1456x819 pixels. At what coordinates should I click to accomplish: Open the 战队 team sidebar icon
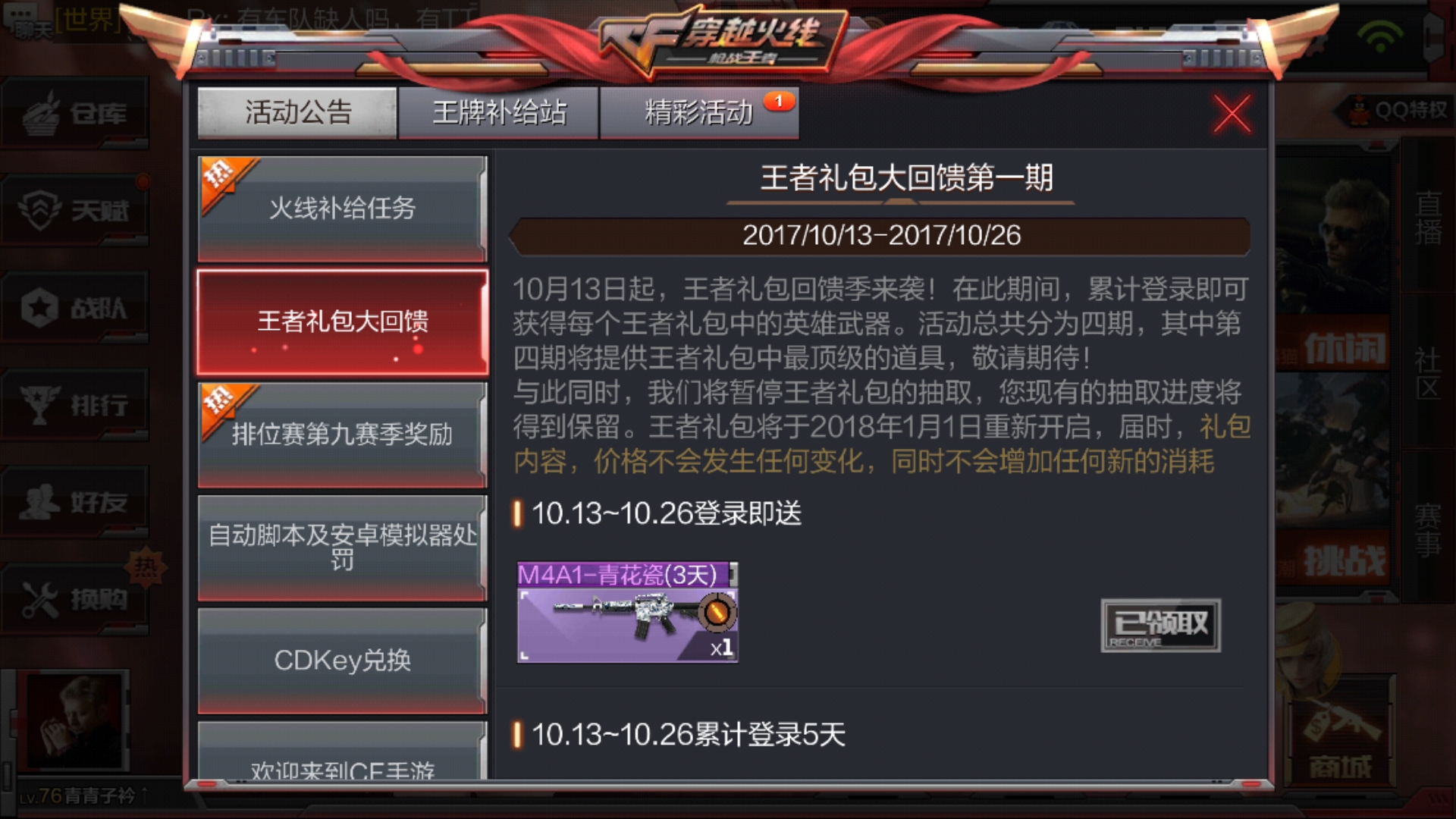(x=74, y=307)
